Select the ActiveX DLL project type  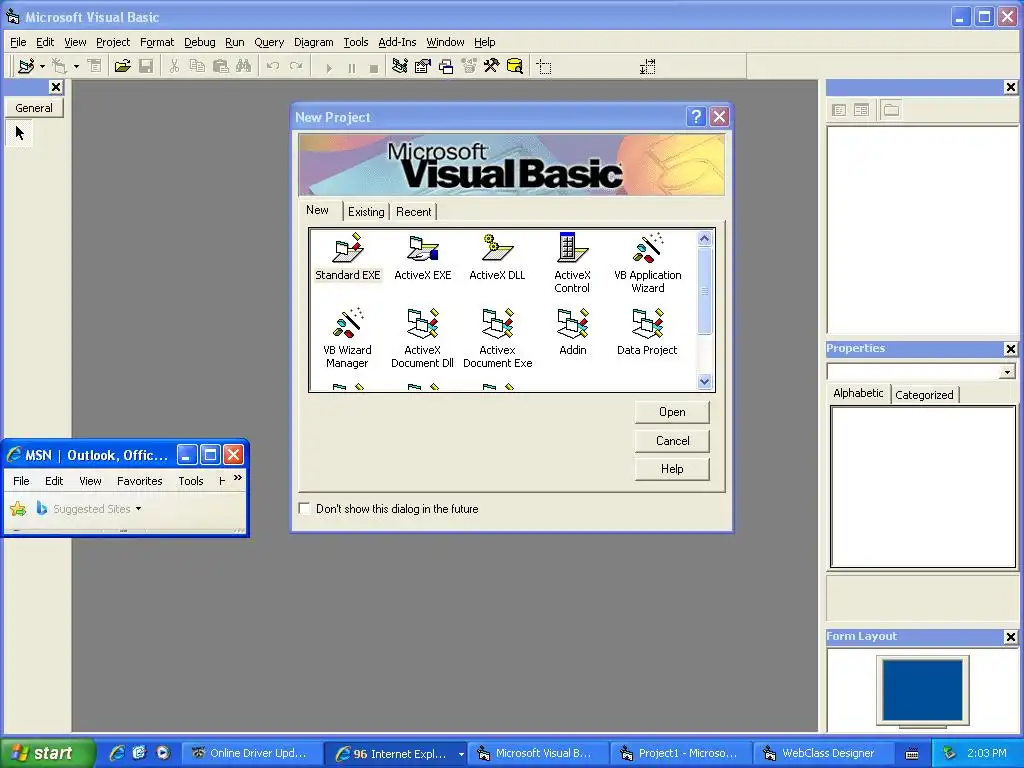497,257
